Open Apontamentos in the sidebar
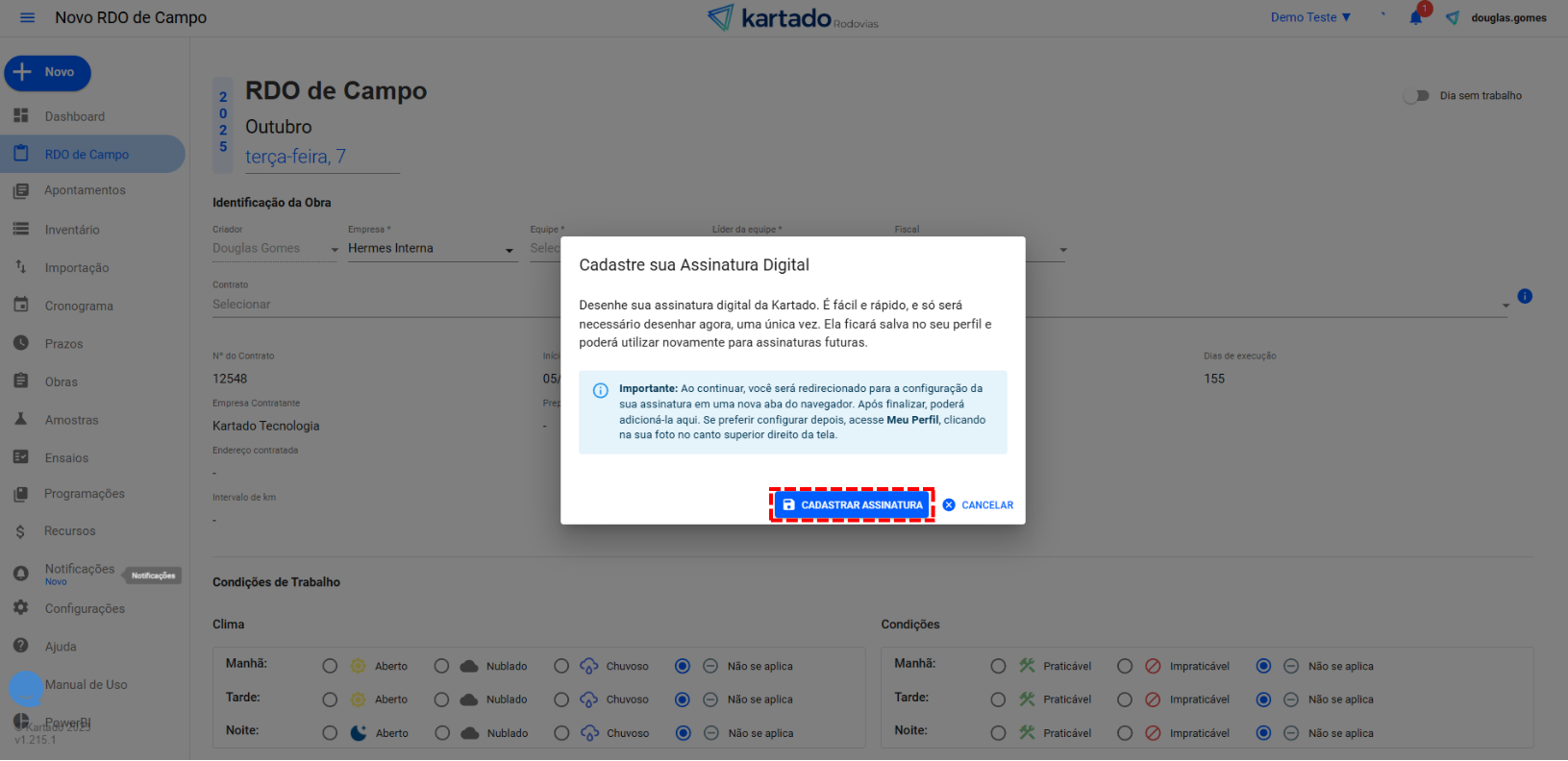The image size is (1568, 761). (x=85, y=190)
